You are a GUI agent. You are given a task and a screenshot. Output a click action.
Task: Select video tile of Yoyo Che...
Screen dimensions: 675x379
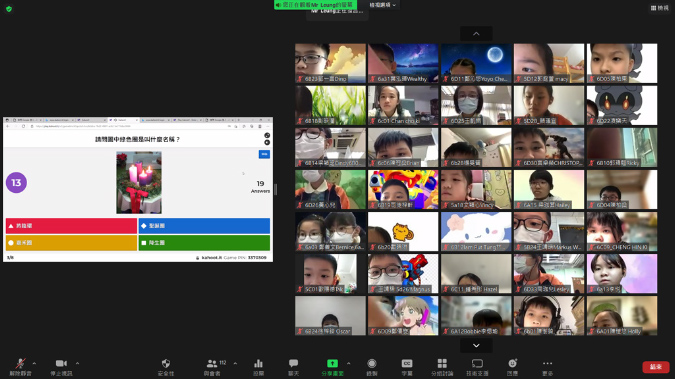point(477,63)
